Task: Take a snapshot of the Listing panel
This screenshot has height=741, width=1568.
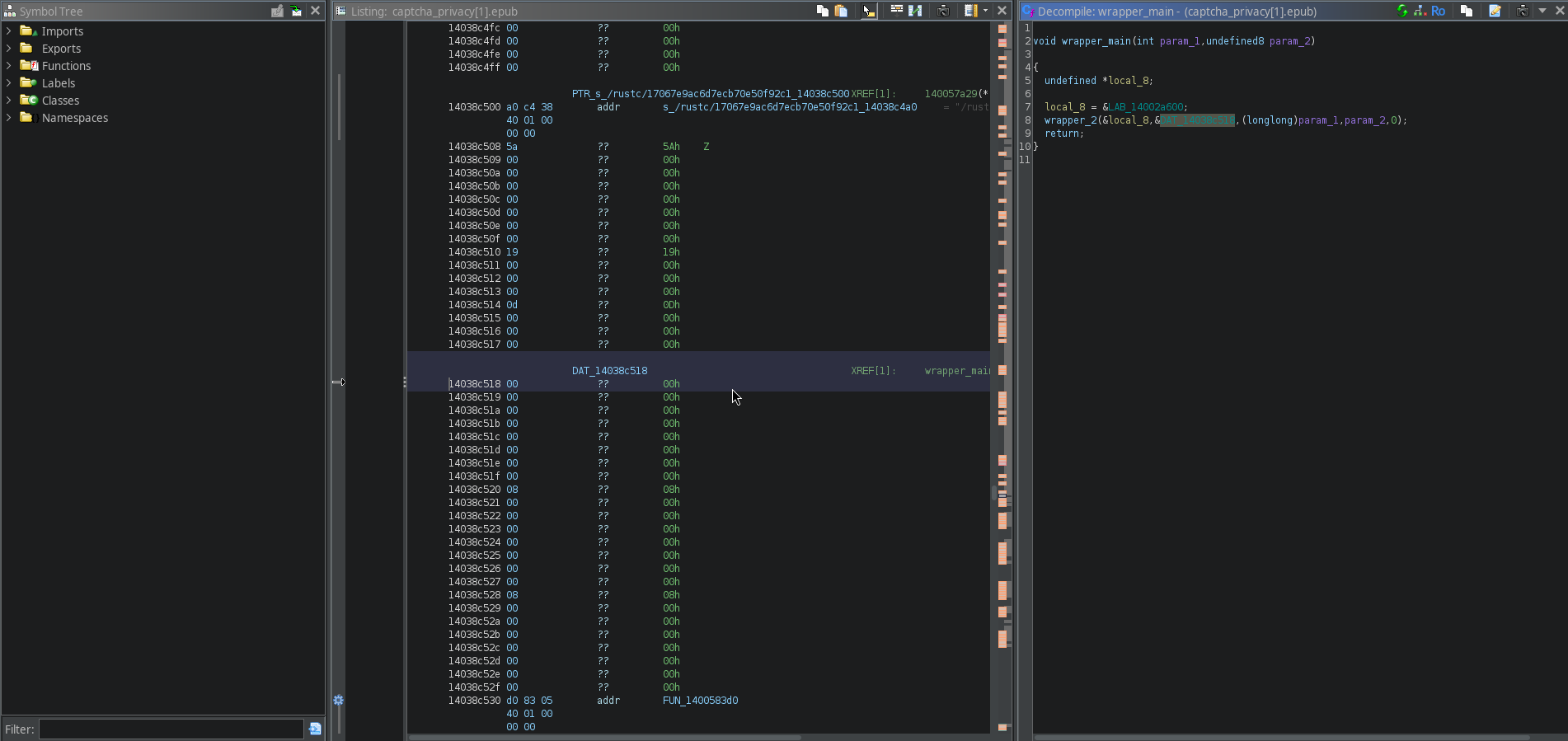Action: (x=944, y=11)
